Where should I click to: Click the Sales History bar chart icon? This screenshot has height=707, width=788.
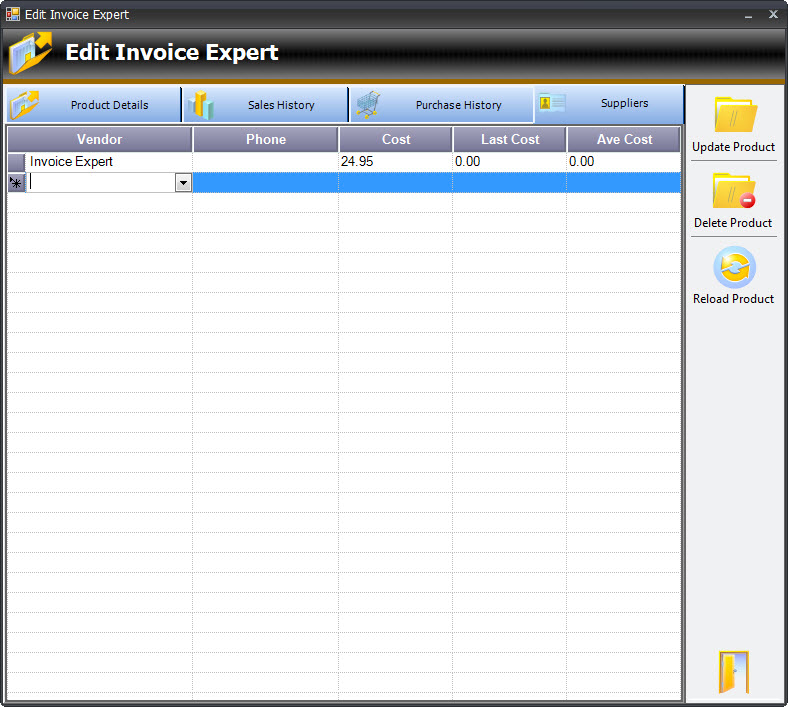coord(201,105)
